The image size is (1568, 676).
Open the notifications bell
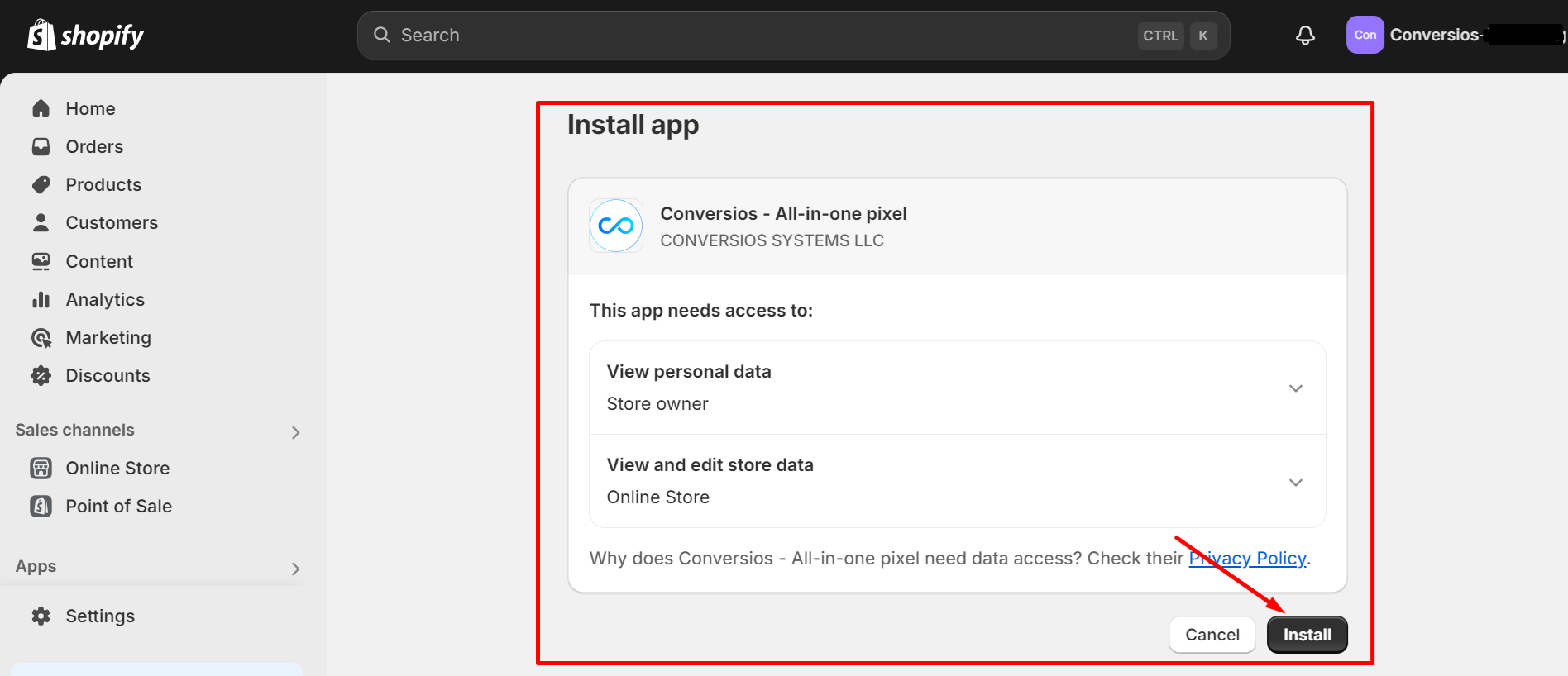tap(1305, 35)
